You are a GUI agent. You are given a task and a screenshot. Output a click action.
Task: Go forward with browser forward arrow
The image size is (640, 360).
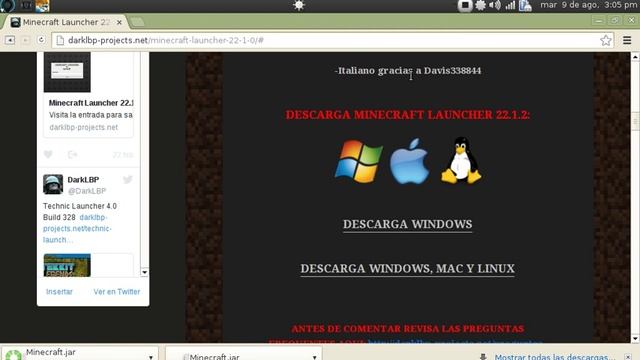click(25, 40)
